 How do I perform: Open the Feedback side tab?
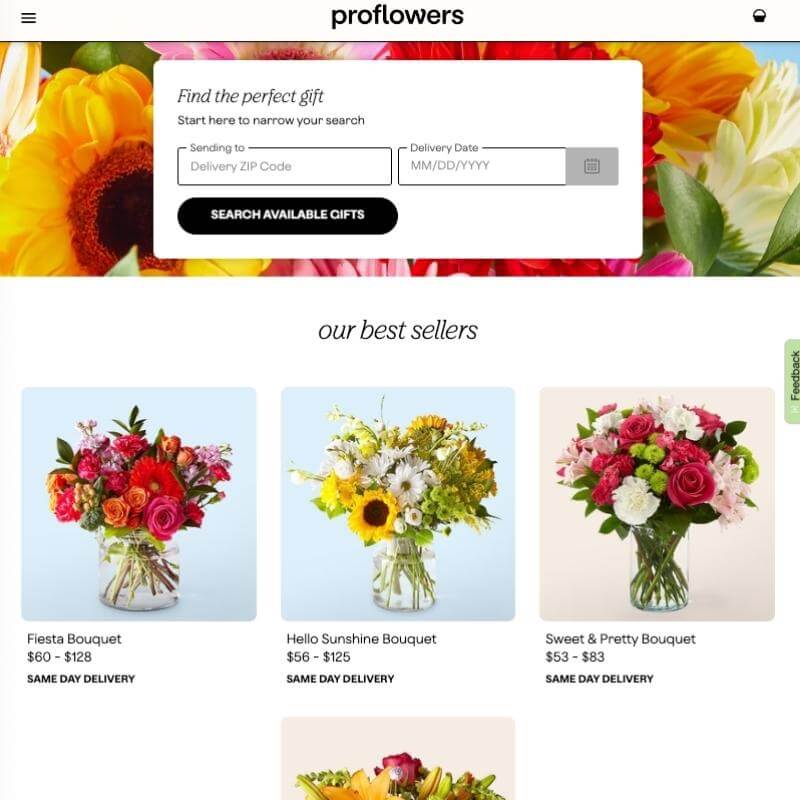[792, 381]
